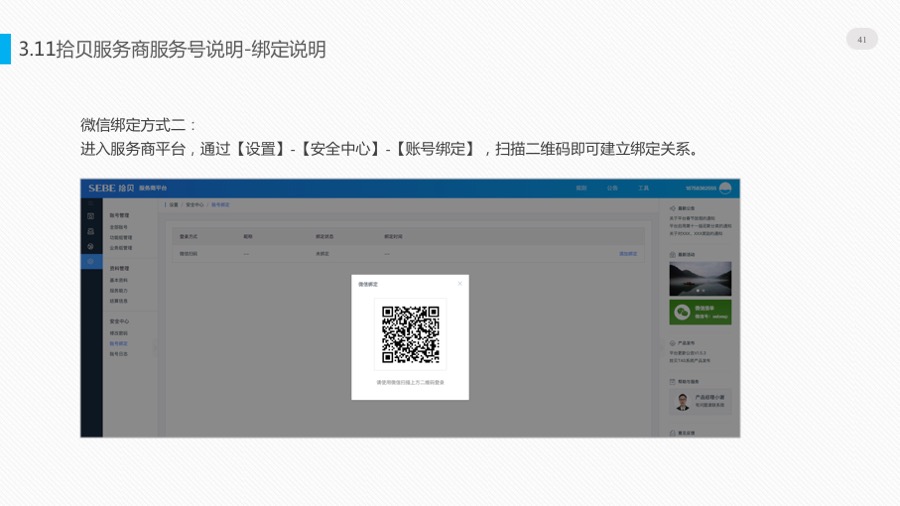Viewport: 900px width, 506px height.
Task: Open the 平台更新公告 item under 产品发布
Action: point(688,353)
